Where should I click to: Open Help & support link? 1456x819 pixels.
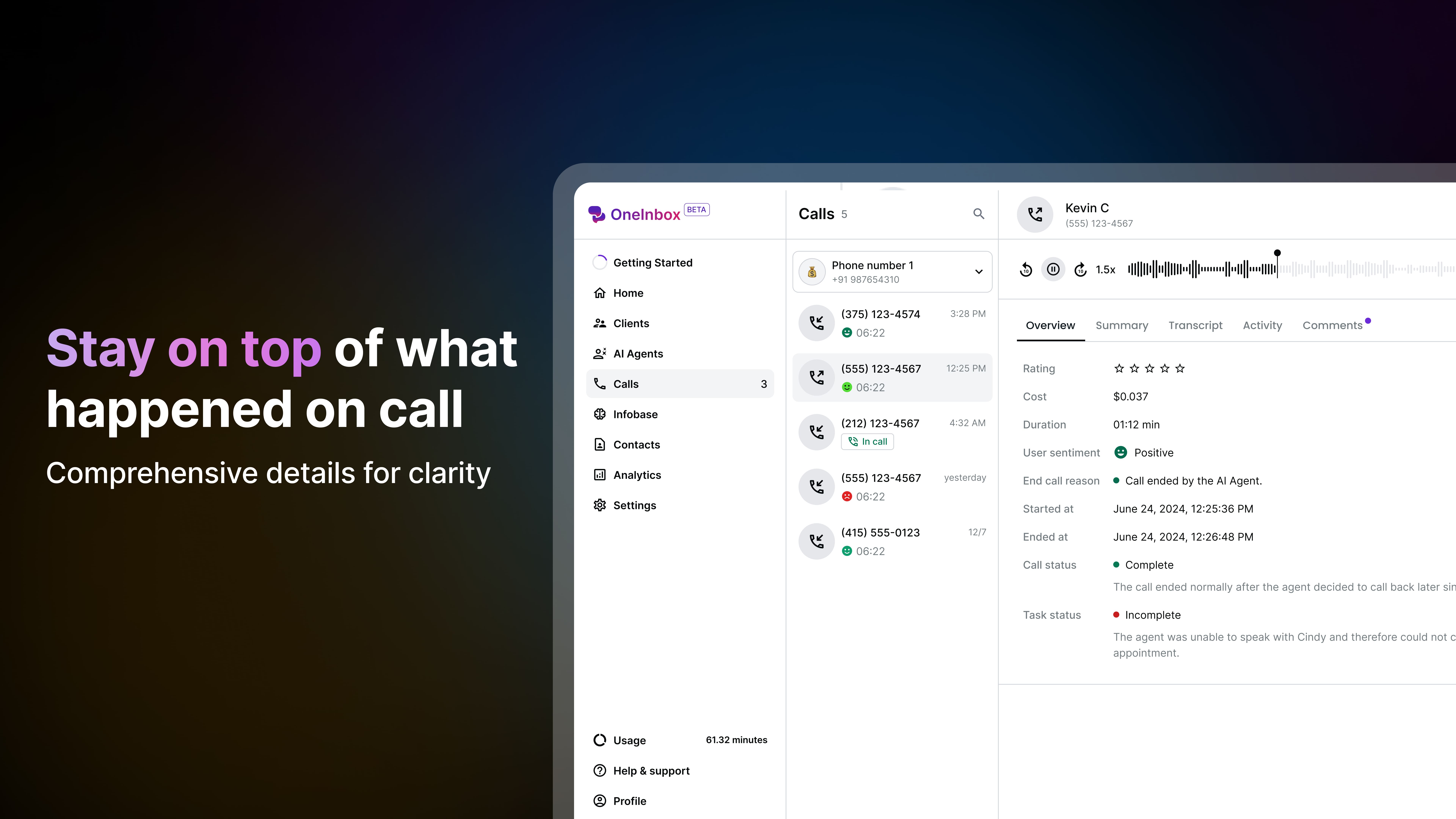pyautogui.click(x=651, y=771)
